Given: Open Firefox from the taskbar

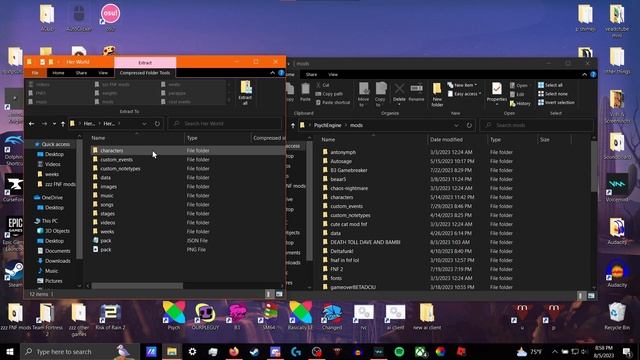Looking at the screenshot, I should tap(234, 351).
